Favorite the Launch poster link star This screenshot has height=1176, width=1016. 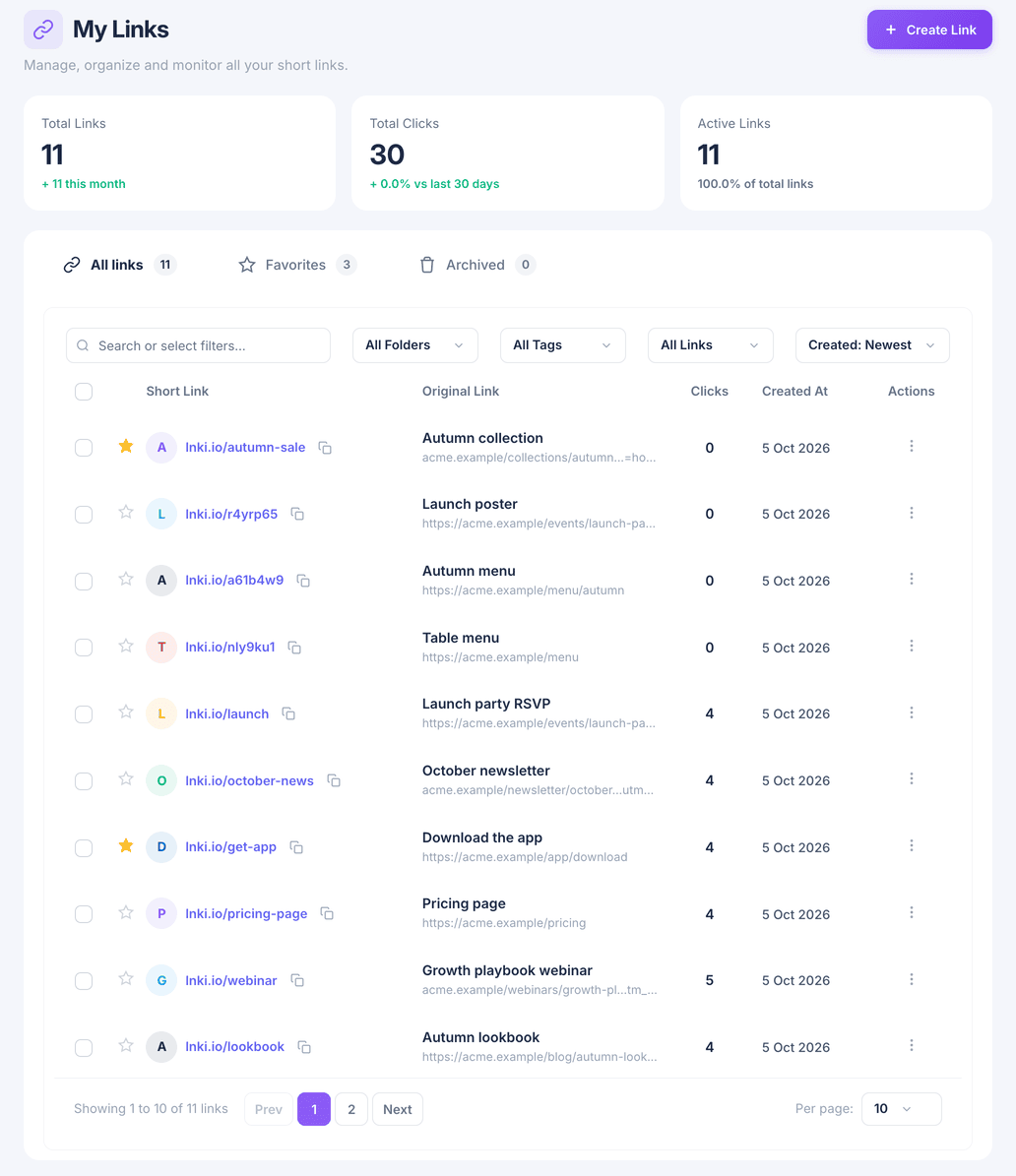point(126,513)
